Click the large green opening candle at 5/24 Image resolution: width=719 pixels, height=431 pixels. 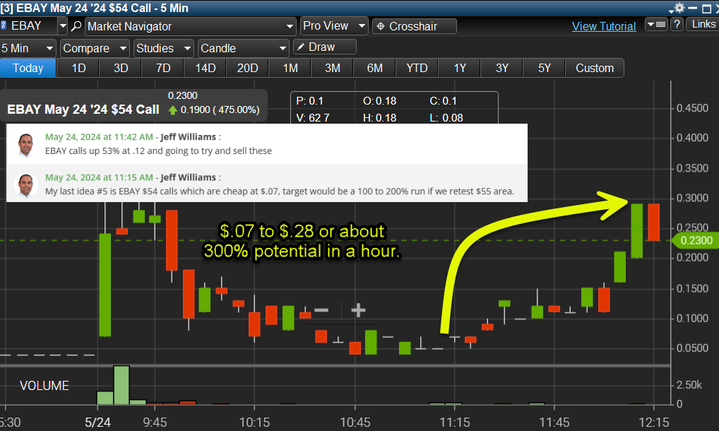tap(105, 285)
